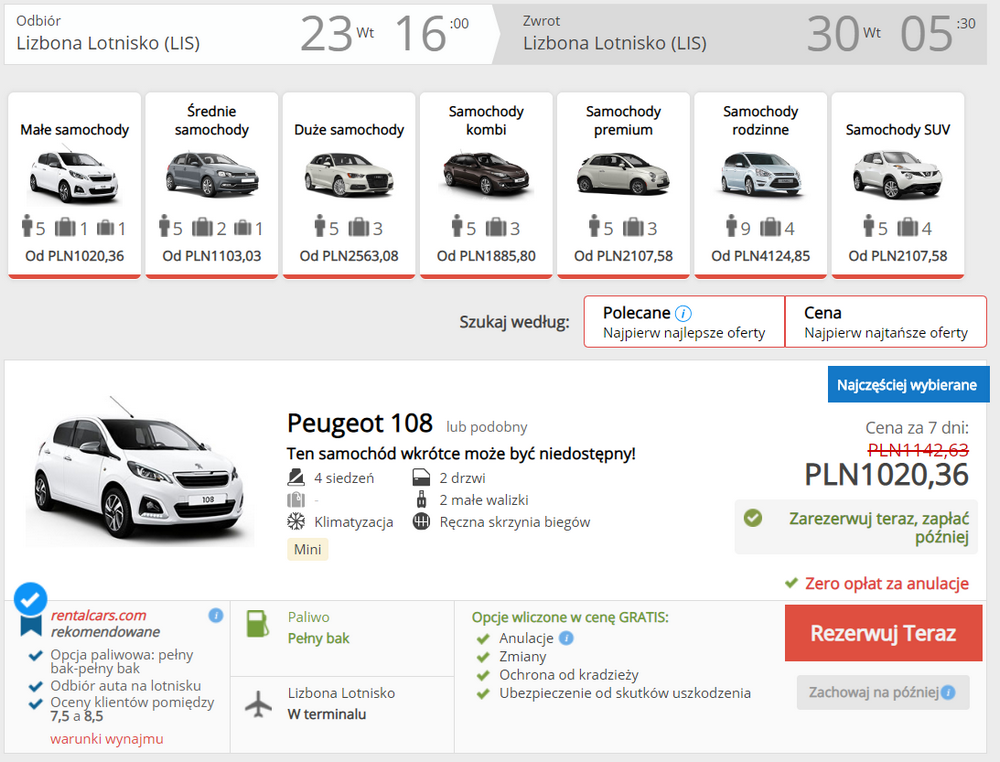Click the Peugeot 108 car photo
The image size is (1000, 762).
coord(139,472)
